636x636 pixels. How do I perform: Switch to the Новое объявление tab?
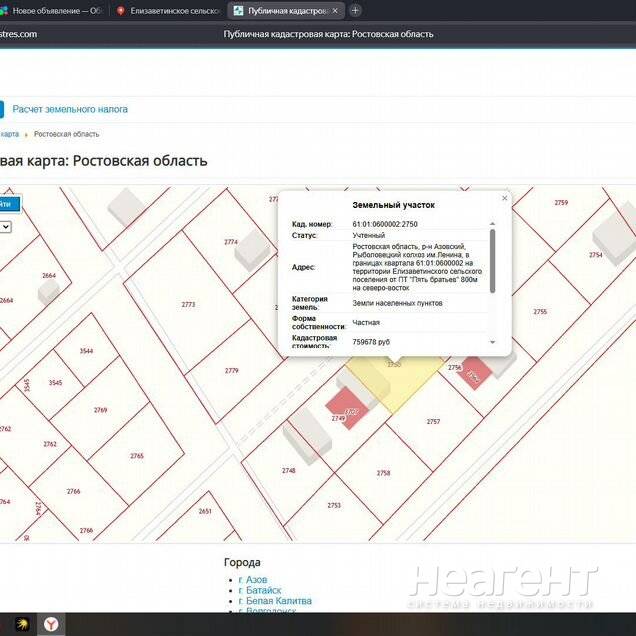(55, 10)
